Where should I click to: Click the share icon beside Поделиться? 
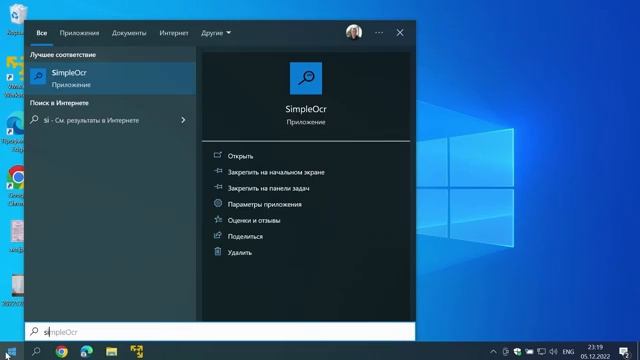pos(218,235)
